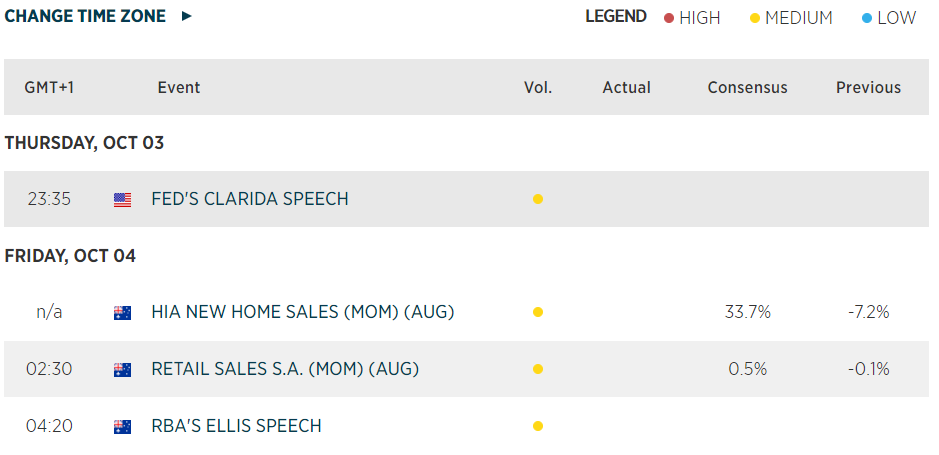The image size is (939, 455).
Task: Click the Consensus column header
Action: click(747, 88)
